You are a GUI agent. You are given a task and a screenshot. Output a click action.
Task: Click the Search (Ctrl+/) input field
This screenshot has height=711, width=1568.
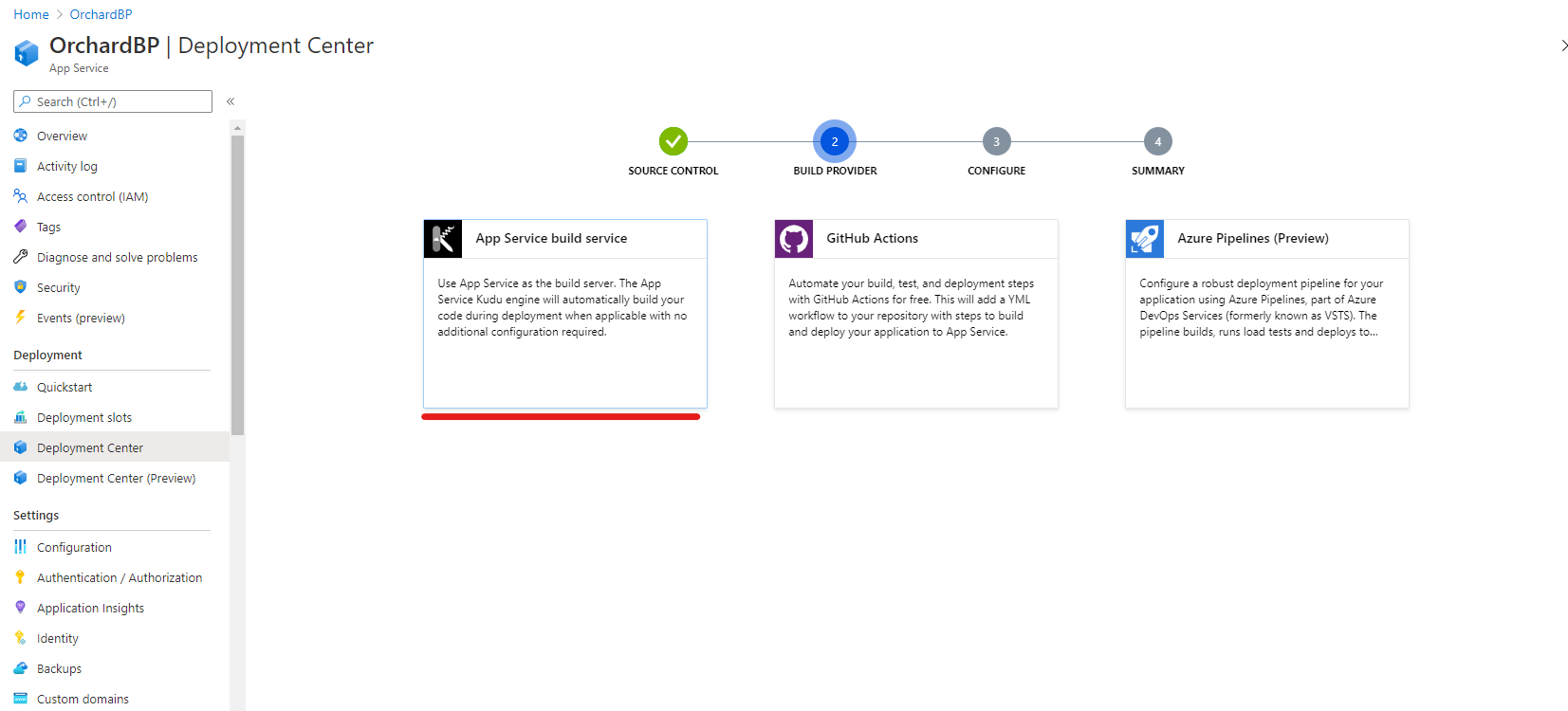tap(113, 101)
